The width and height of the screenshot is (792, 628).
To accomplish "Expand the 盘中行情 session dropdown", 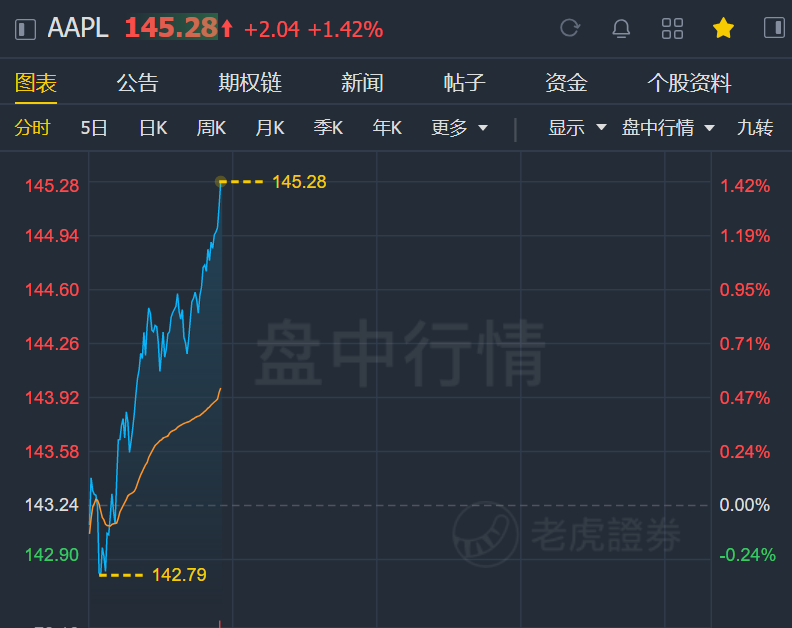I will pyautogui.click(x=668, y=128).
